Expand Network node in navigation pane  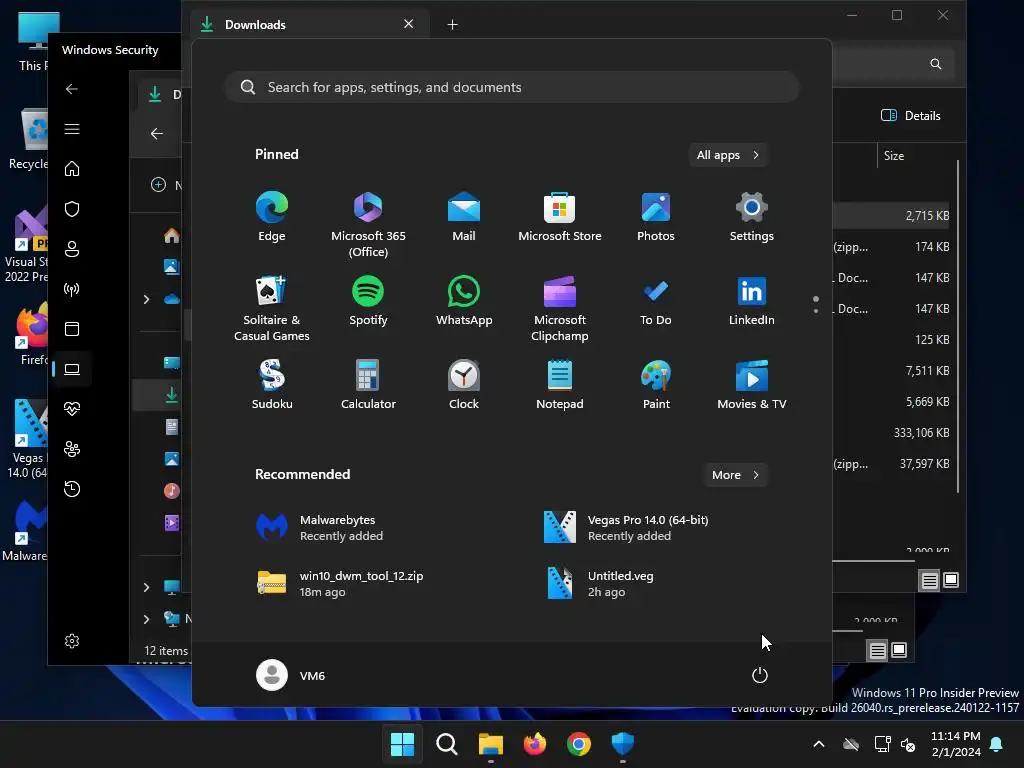[x=146, y=618]
